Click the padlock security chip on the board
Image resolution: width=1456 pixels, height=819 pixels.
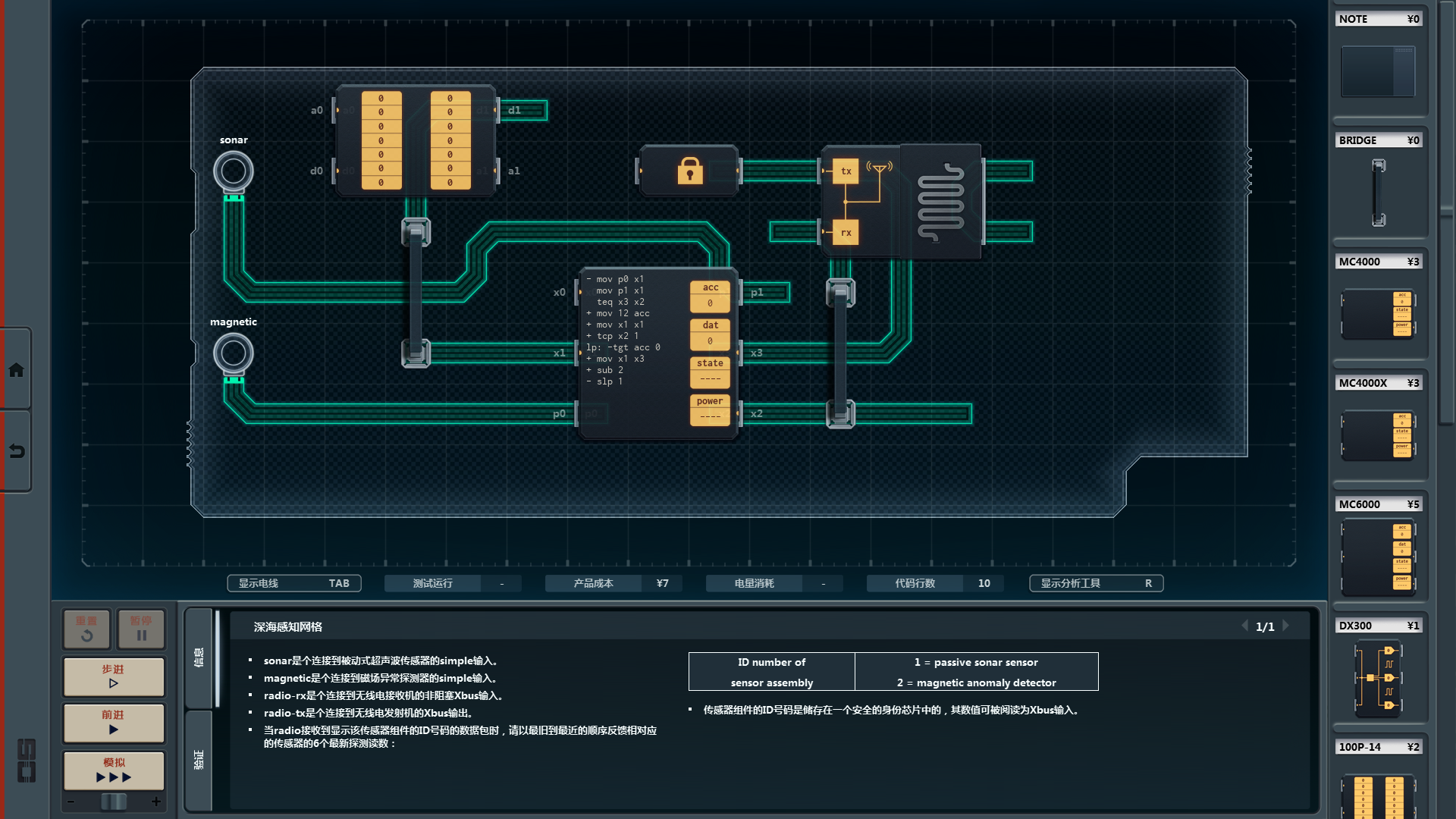689,171
